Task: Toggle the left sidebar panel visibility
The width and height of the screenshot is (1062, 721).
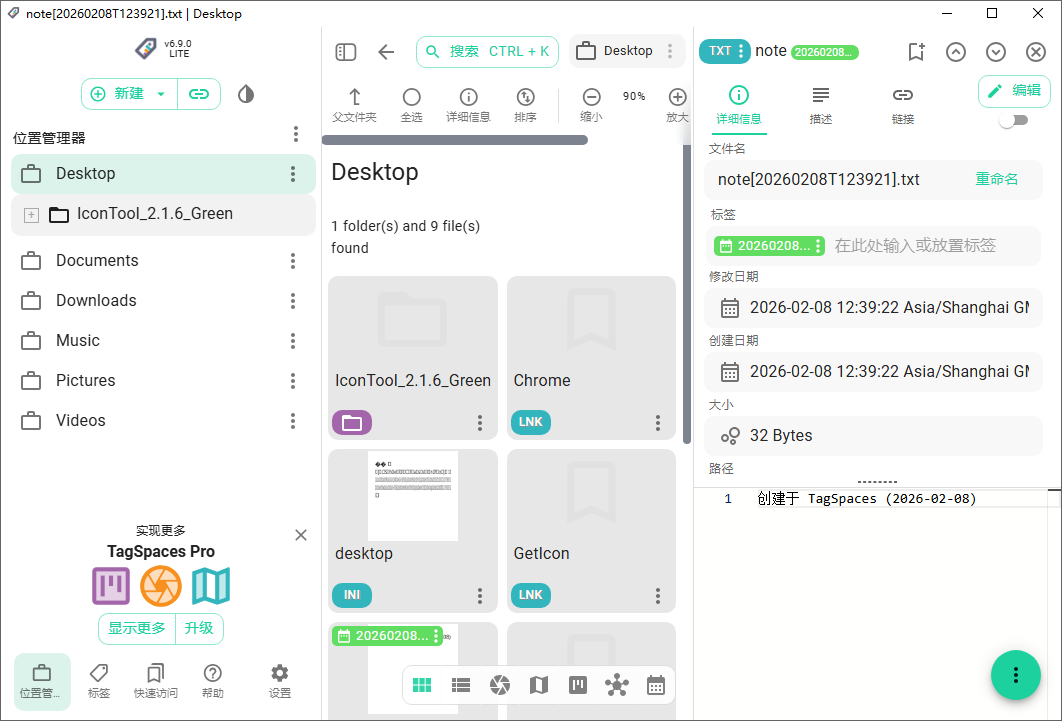Action: (x=346, y=52)
